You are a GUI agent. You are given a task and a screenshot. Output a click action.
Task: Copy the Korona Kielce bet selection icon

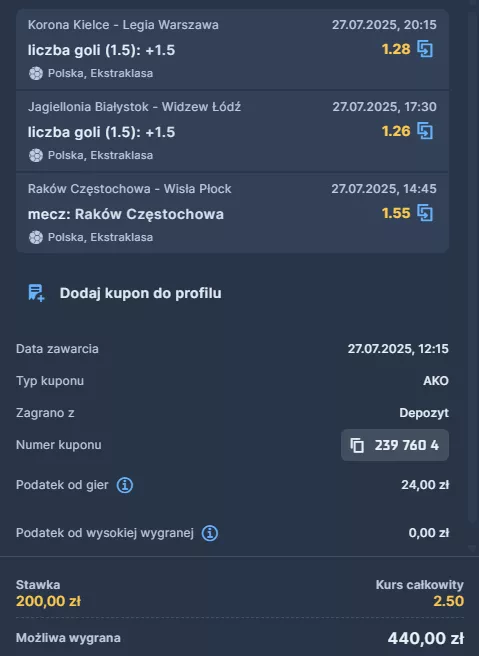425,49
